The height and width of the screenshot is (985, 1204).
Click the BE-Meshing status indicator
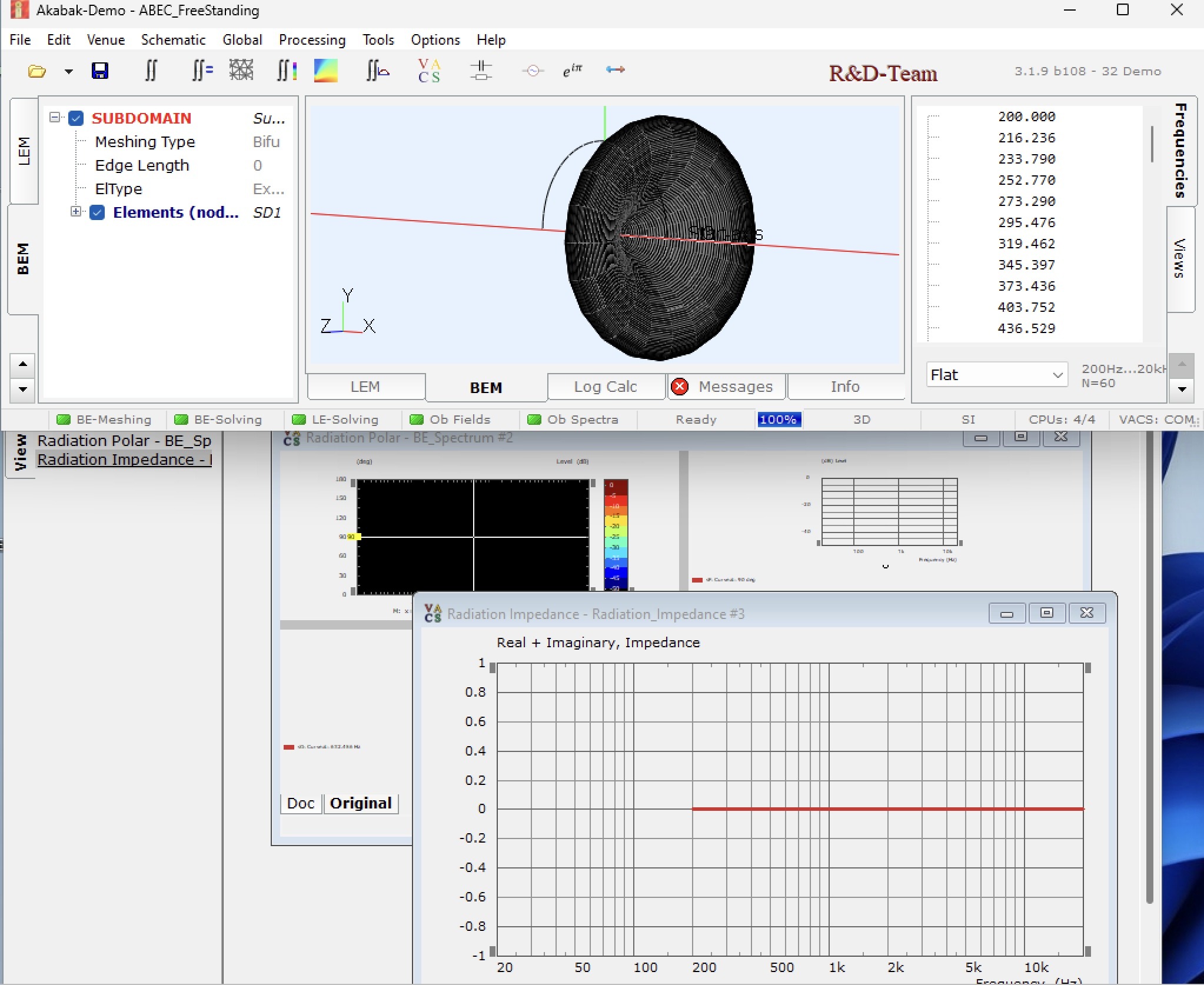pos(104,420)
